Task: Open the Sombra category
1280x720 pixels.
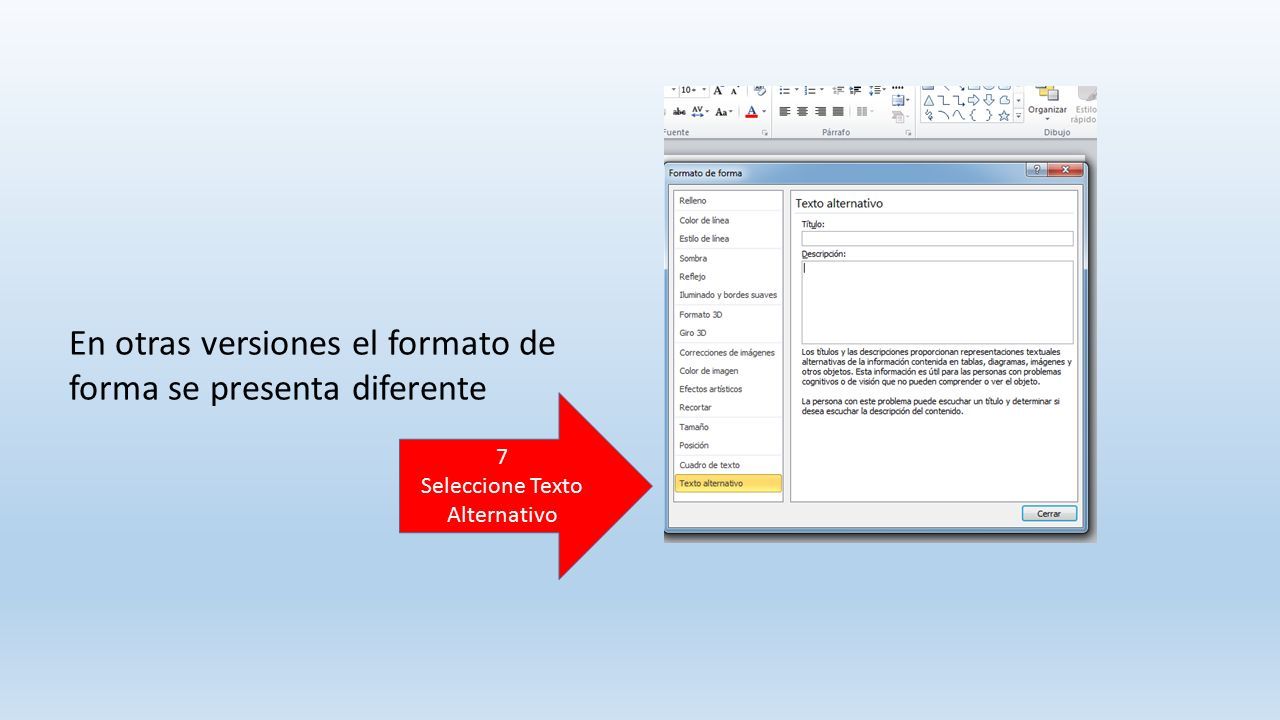Action: (728, 258)
